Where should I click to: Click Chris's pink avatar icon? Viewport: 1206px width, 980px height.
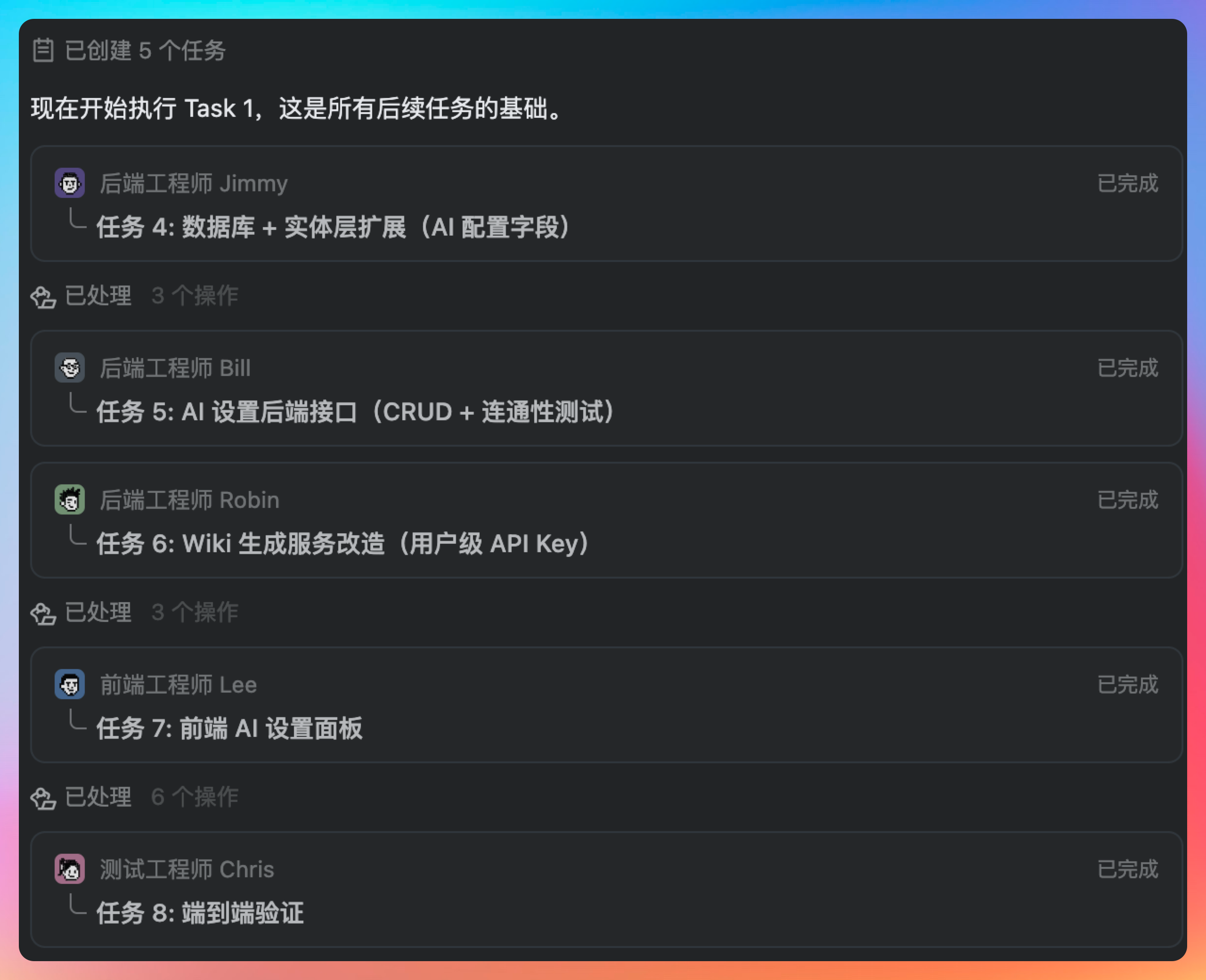click(x=69, y=869)
